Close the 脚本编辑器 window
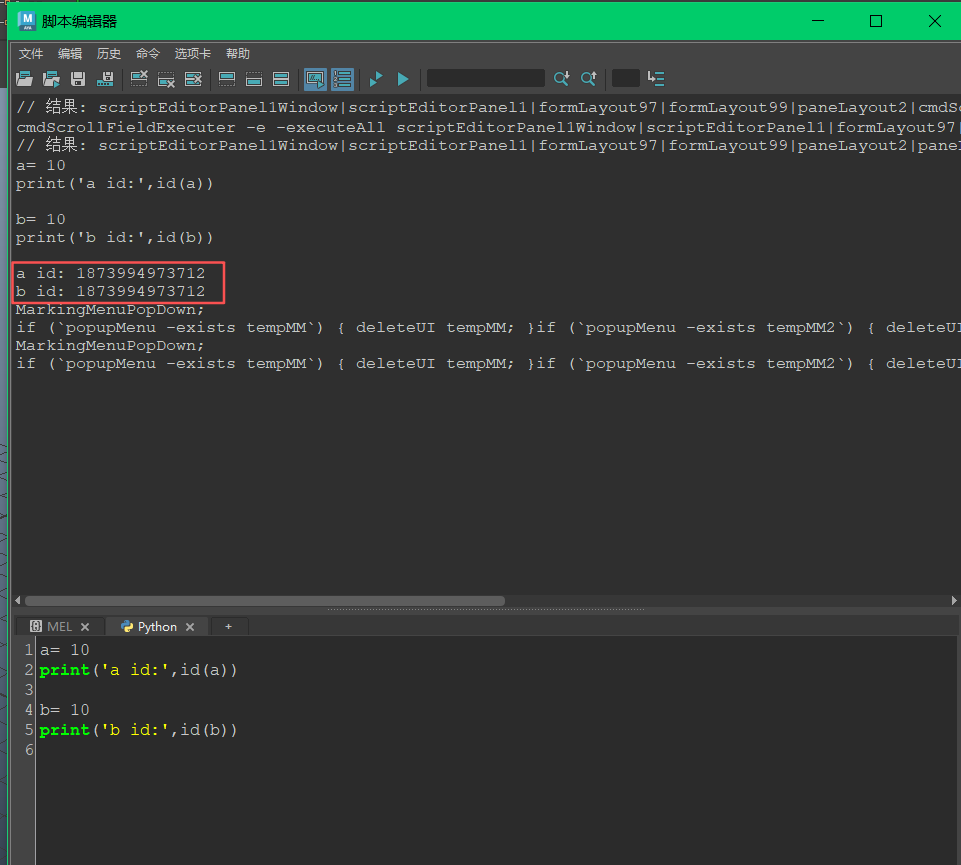This screenshot has width=961, height=865. pos(934,21)
